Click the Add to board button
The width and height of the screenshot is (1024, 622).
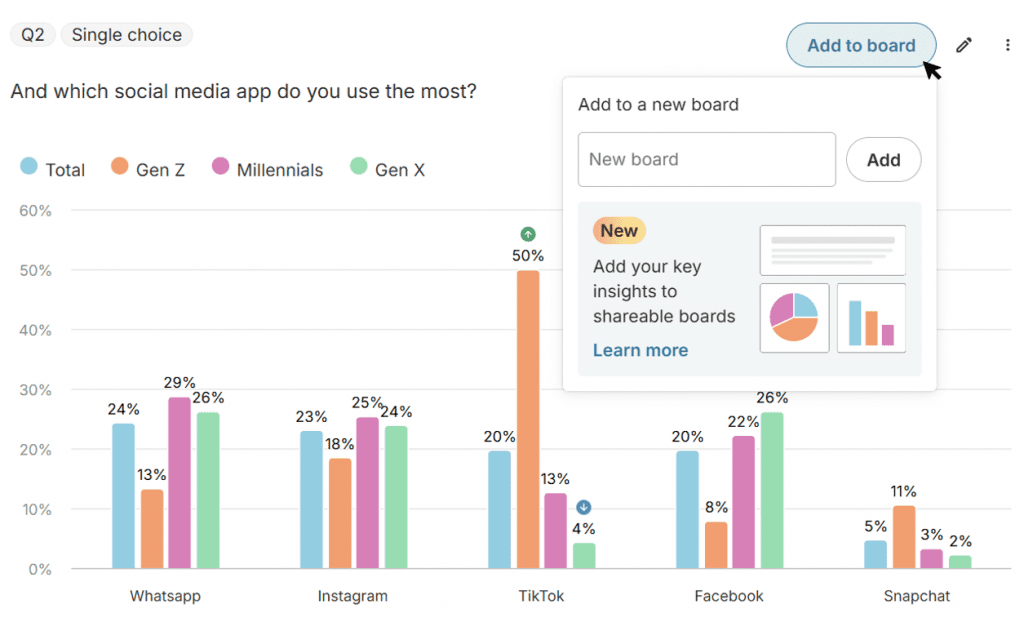[x=861, y=45]
